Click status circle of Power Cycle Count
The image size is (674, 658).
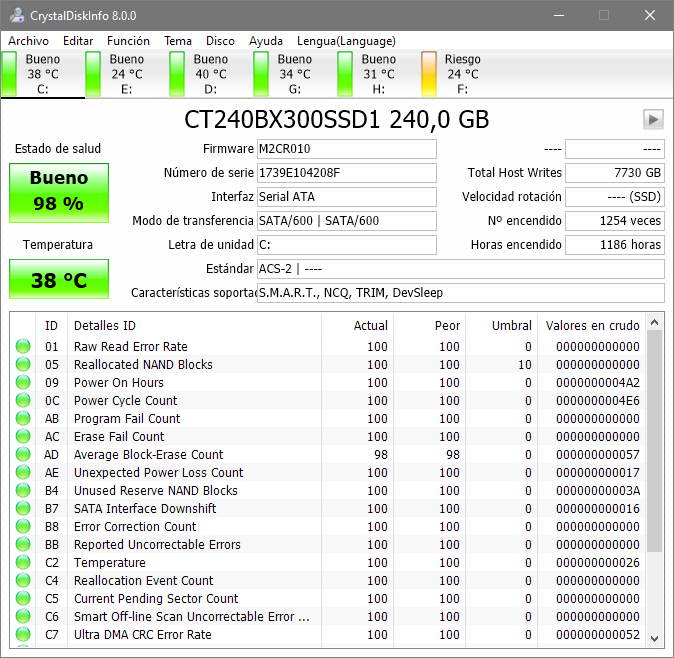23,401
